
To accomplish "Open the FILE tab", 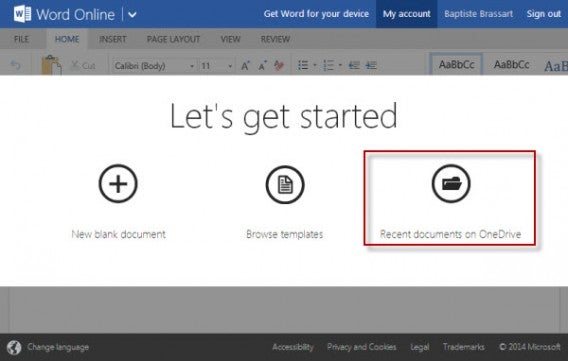I will point(21,39).
